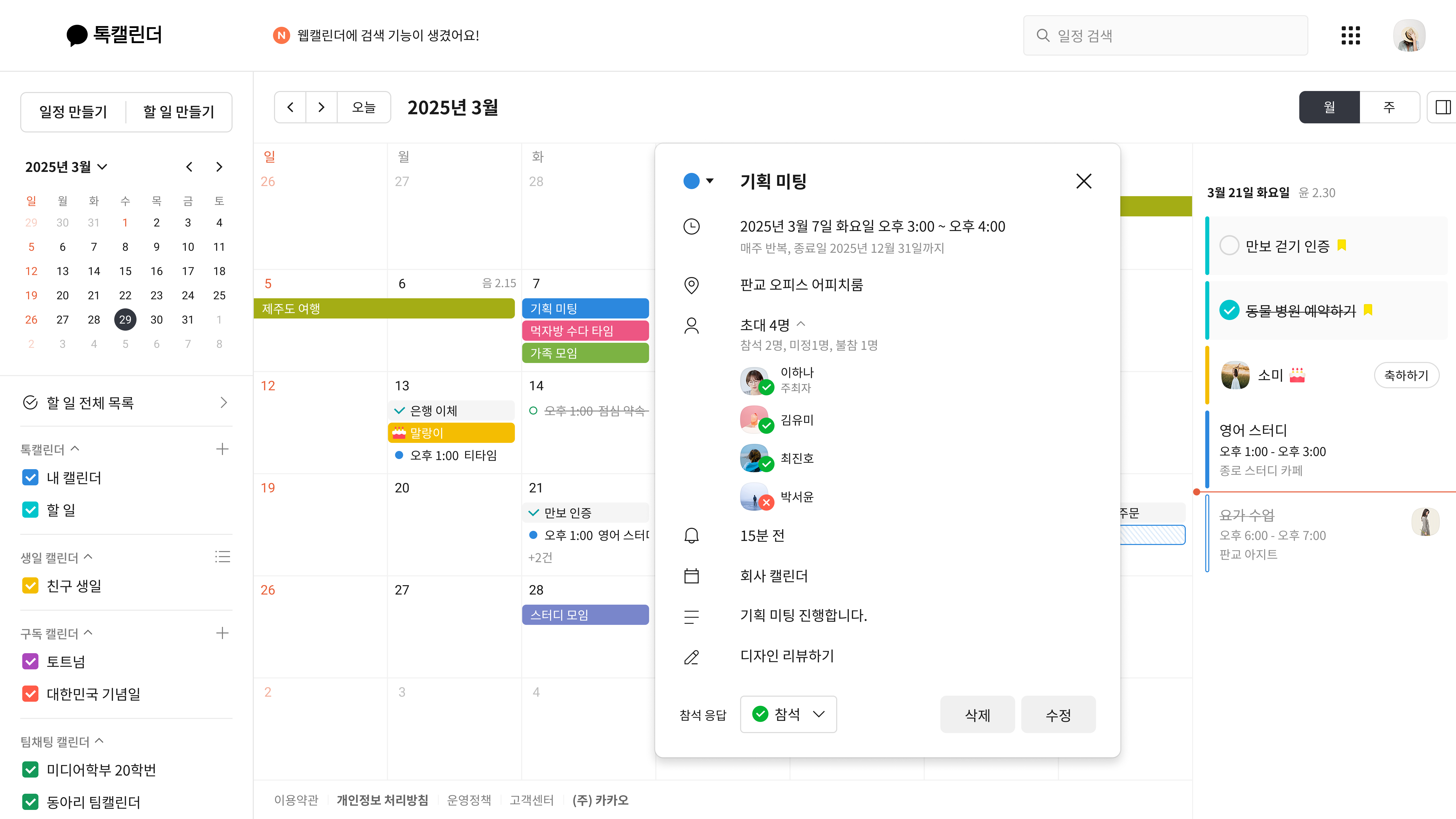Go to previous month in main calendar
Image resolution: width=1456 pixels, height=819 pixels.
tap(290, 107)
